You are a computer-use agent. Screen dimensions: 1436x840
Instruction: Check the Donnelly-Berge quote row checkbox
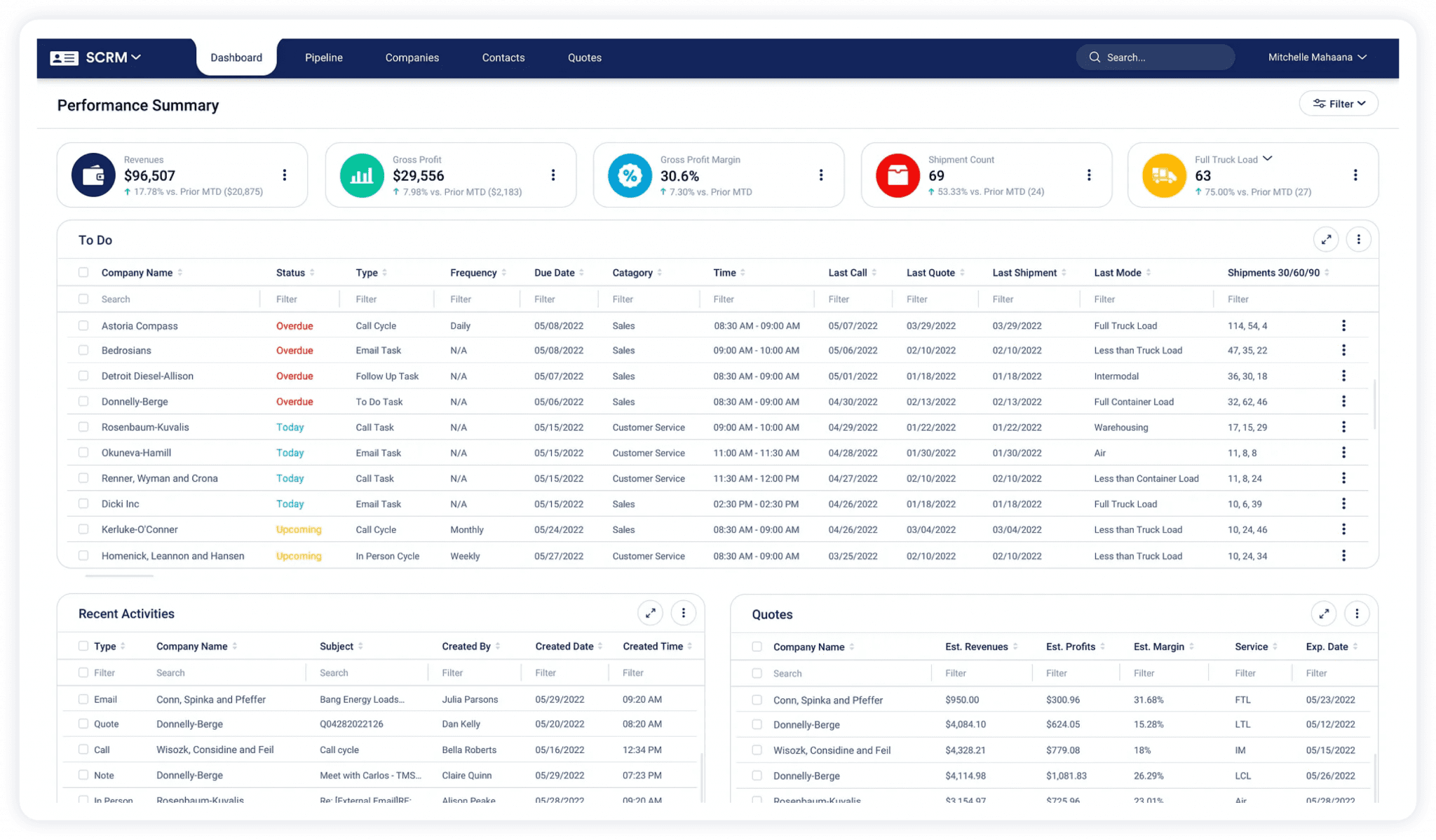pos(757,724)
